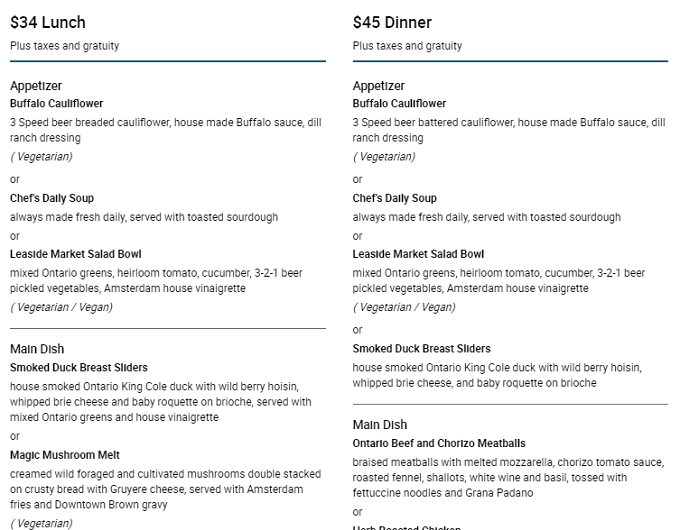Click Chef's Daily Soup in the Lunch column

(52, 198)
